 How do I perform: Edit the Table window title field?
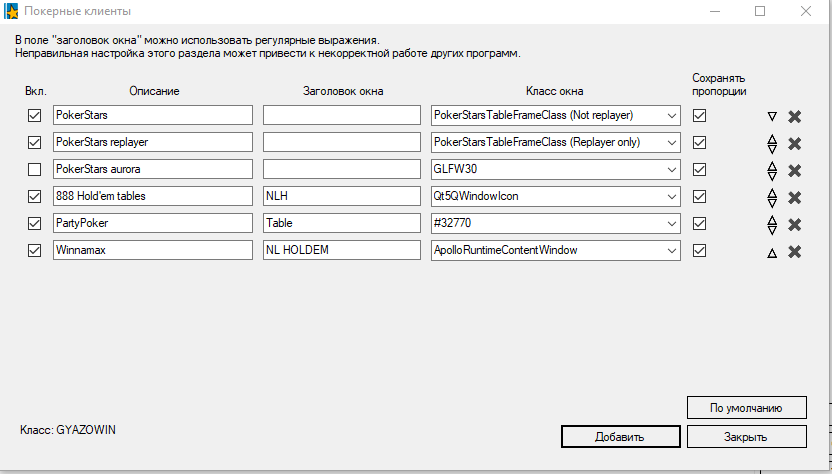(342, 223)
